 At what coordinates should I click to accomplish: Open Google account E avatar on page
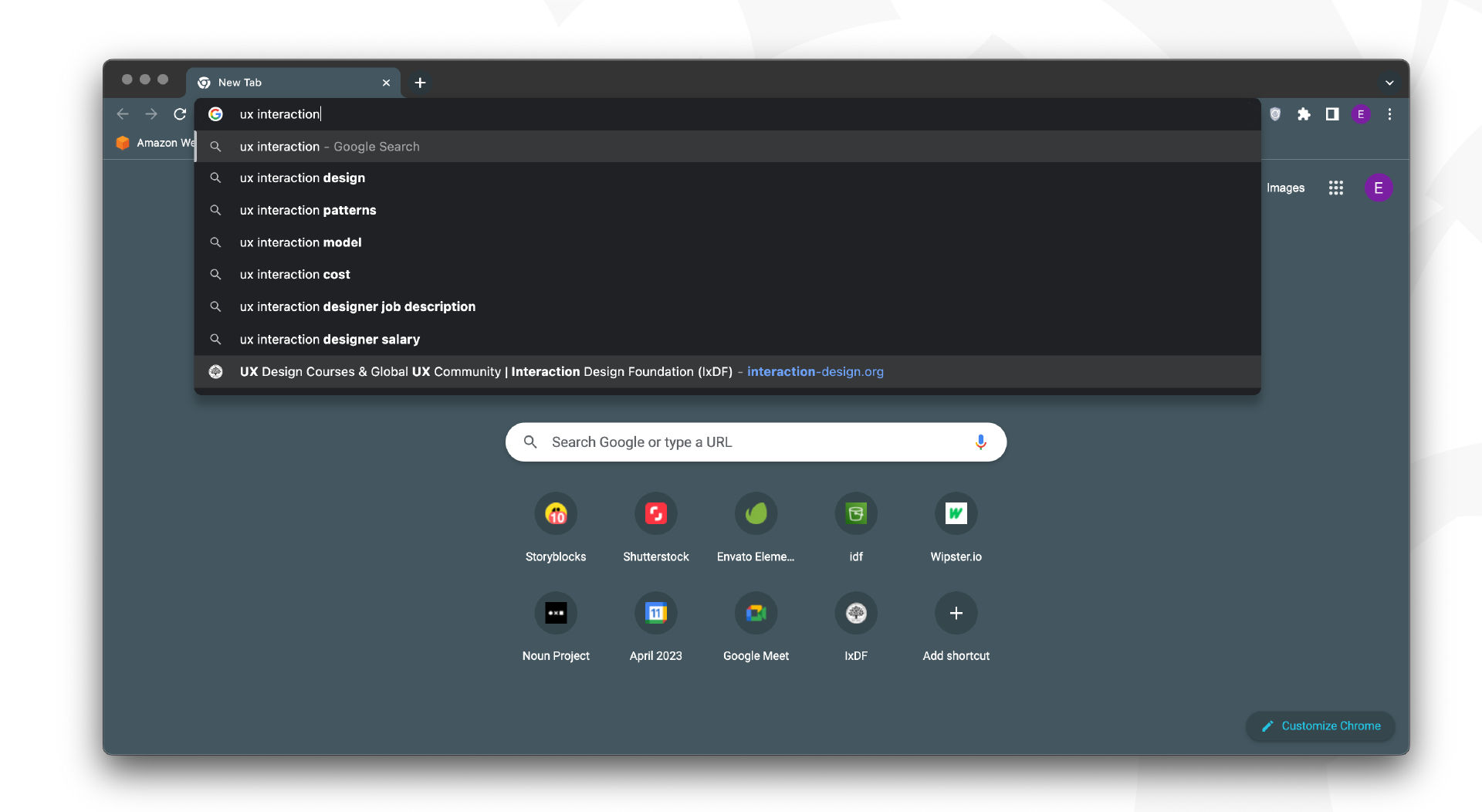tap(1379, 188)
